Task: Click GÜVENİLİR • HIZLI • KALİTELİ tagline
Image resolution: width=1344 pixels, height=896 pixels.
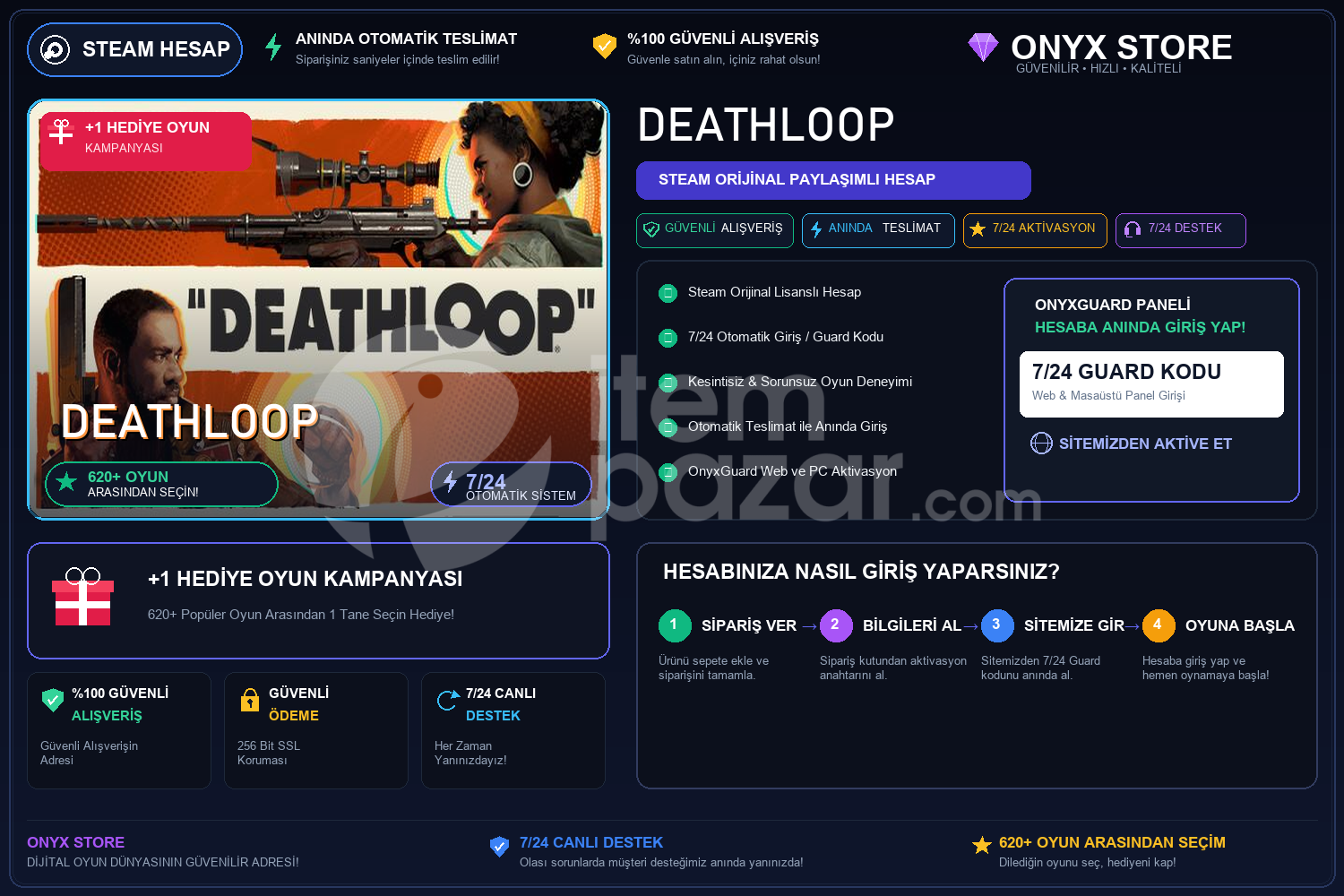Action: pyautogui.click(x=1098, y=69)
